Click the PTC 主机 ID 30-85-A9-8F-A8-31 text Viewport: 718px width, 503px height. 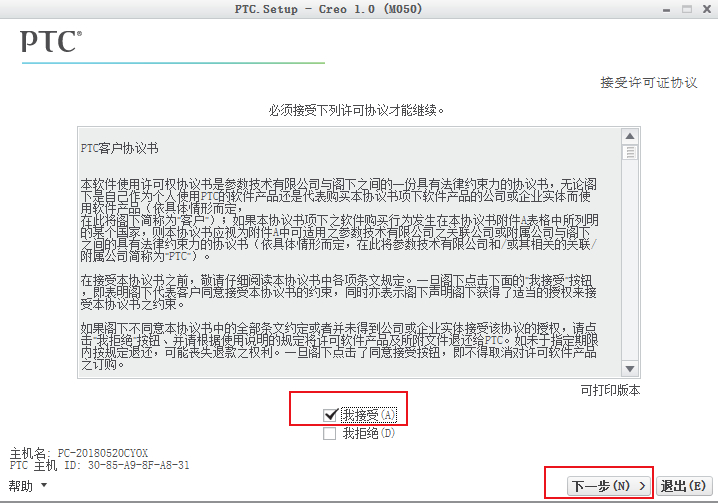tap(99, 465)
